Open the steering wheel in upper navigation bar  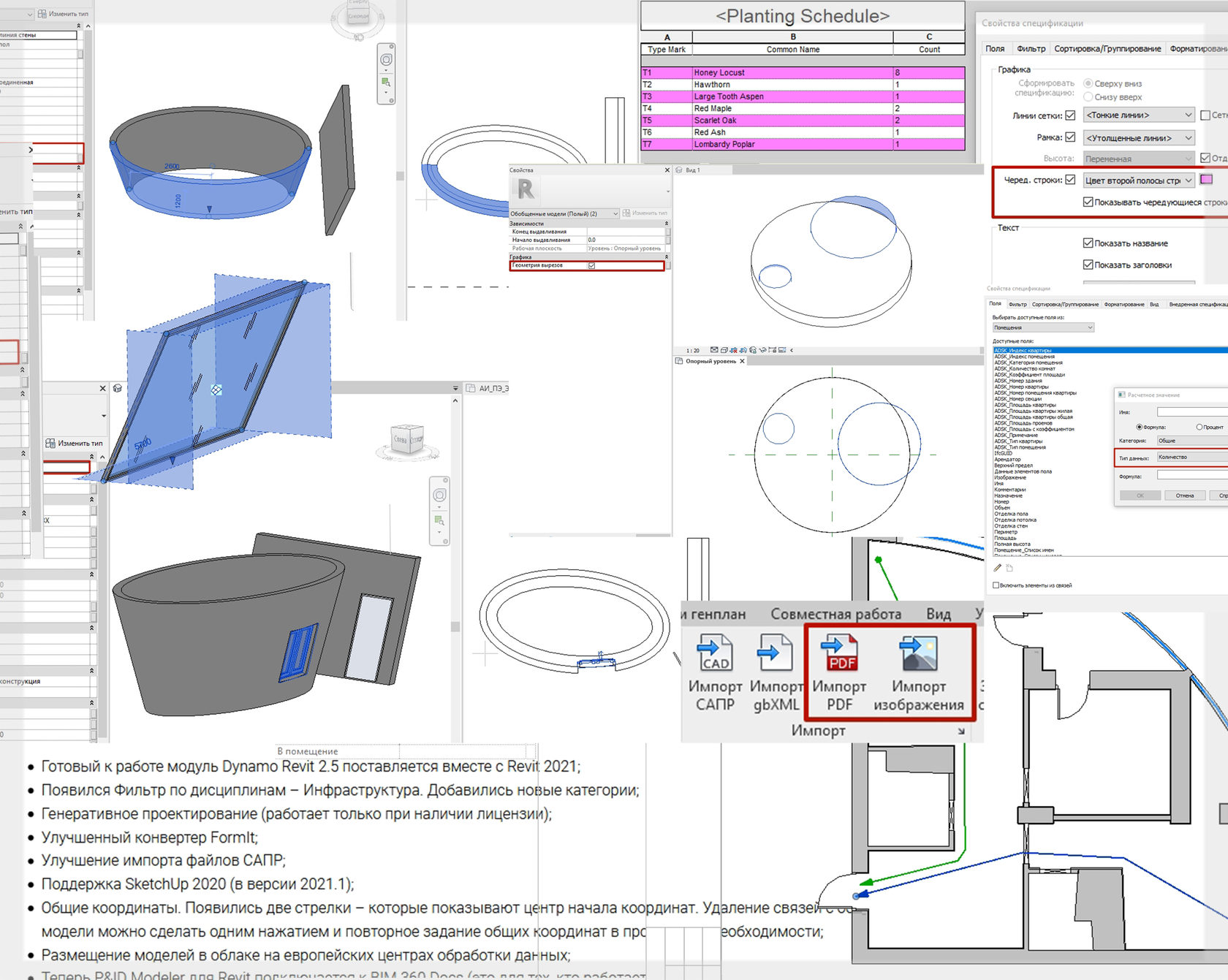pyautogui.click(x=386, y=59)
